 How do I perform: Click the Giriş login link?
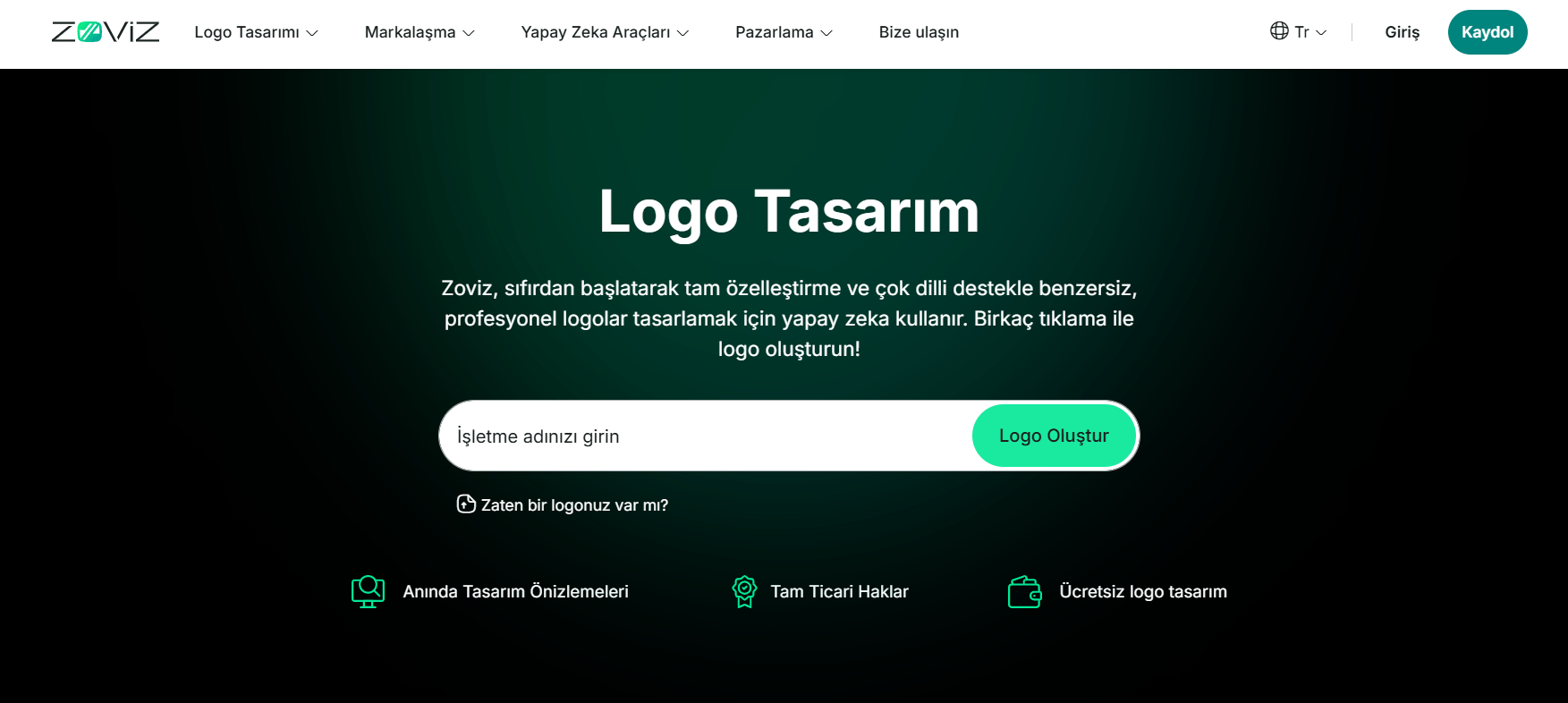coord(1402,32)
